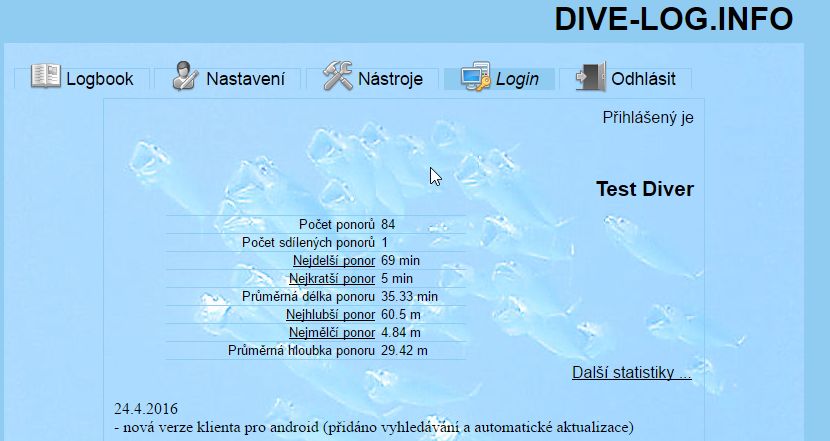Open the Logbook tab label
The image size is (830, 441).
click(x=100, y=79)
